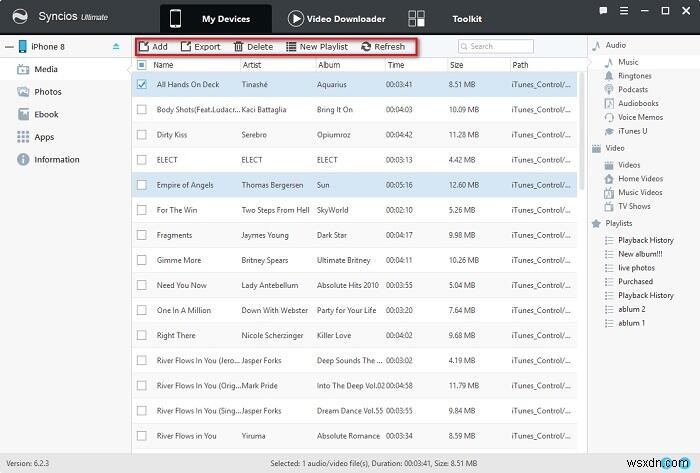Open the Home Videos category

click(x=640, y=179)
